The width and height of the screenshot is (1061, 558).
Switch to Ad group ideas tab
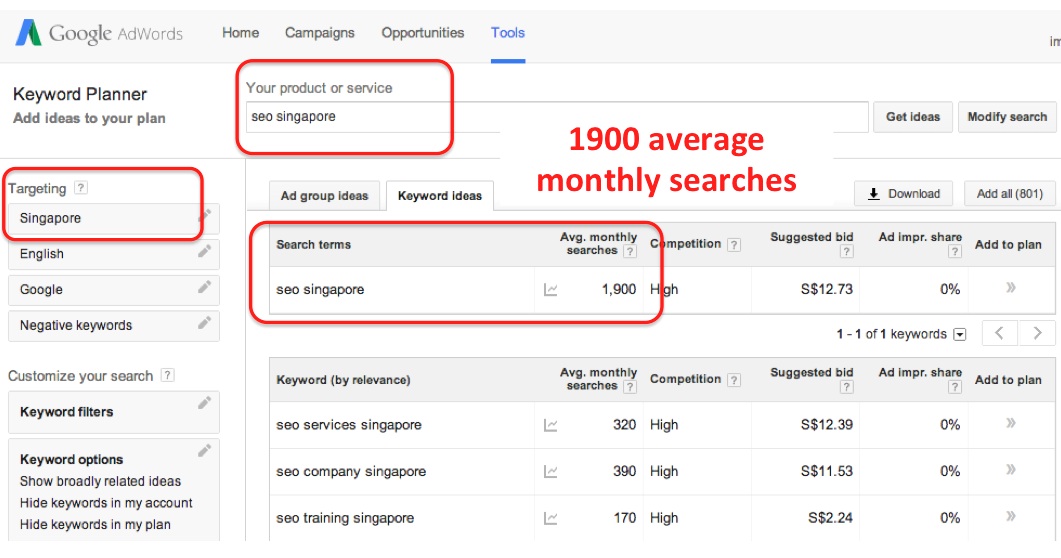[x=324, y=196]
